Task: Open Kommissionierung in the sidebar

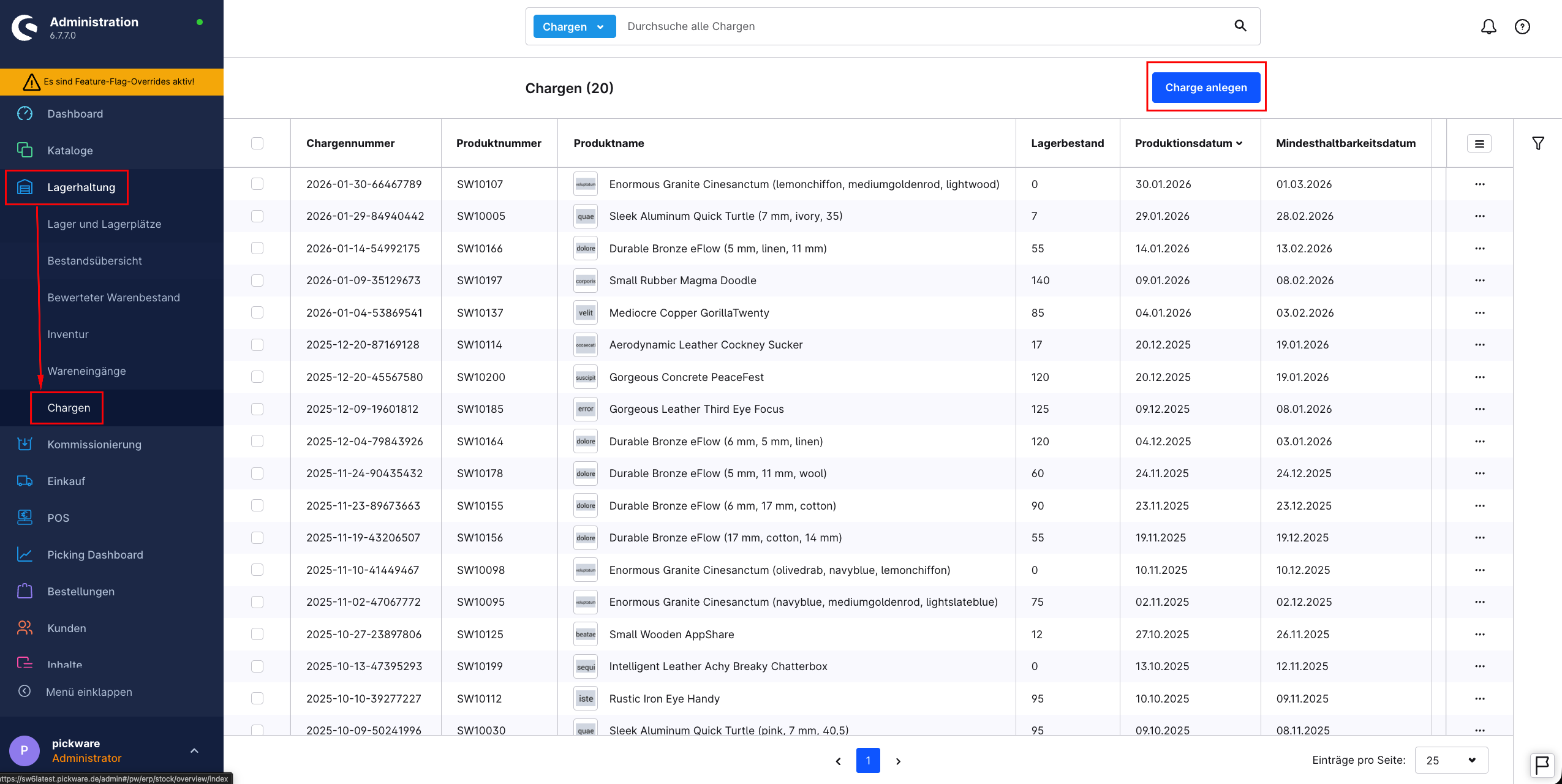Action: click(94, 445)
